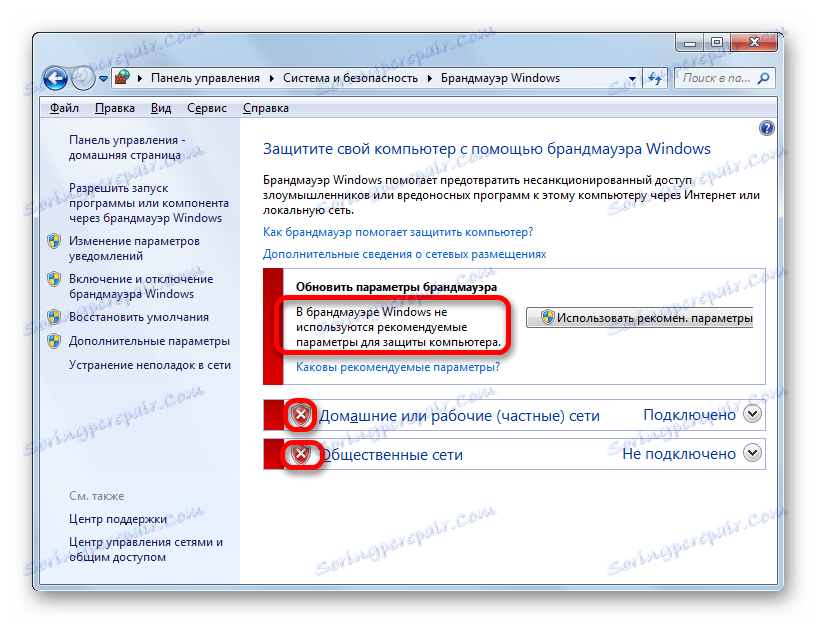
Task: Click 'Подключено' status text
Action: [x=689, y=415]
